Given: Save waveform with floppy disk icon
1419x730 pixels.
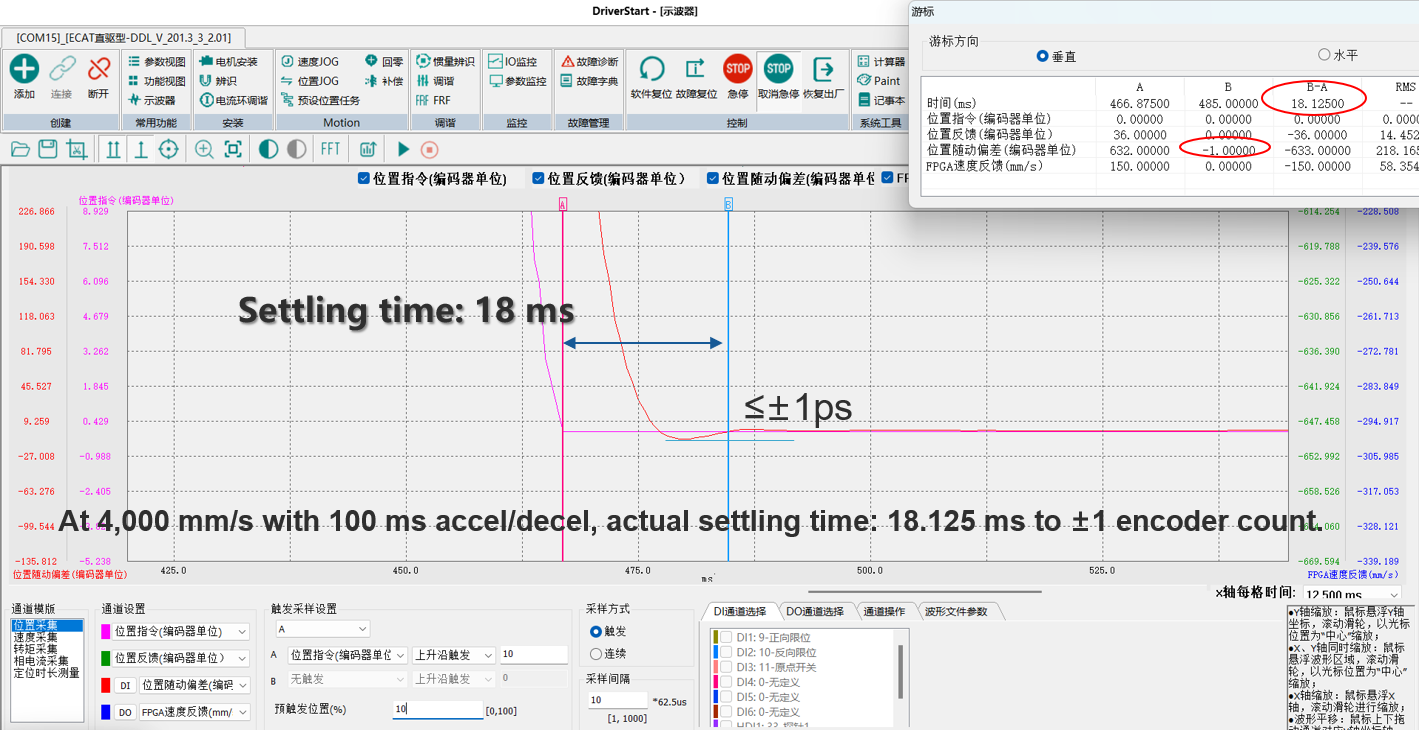Looking at the screenshot, I should (47, 149).
